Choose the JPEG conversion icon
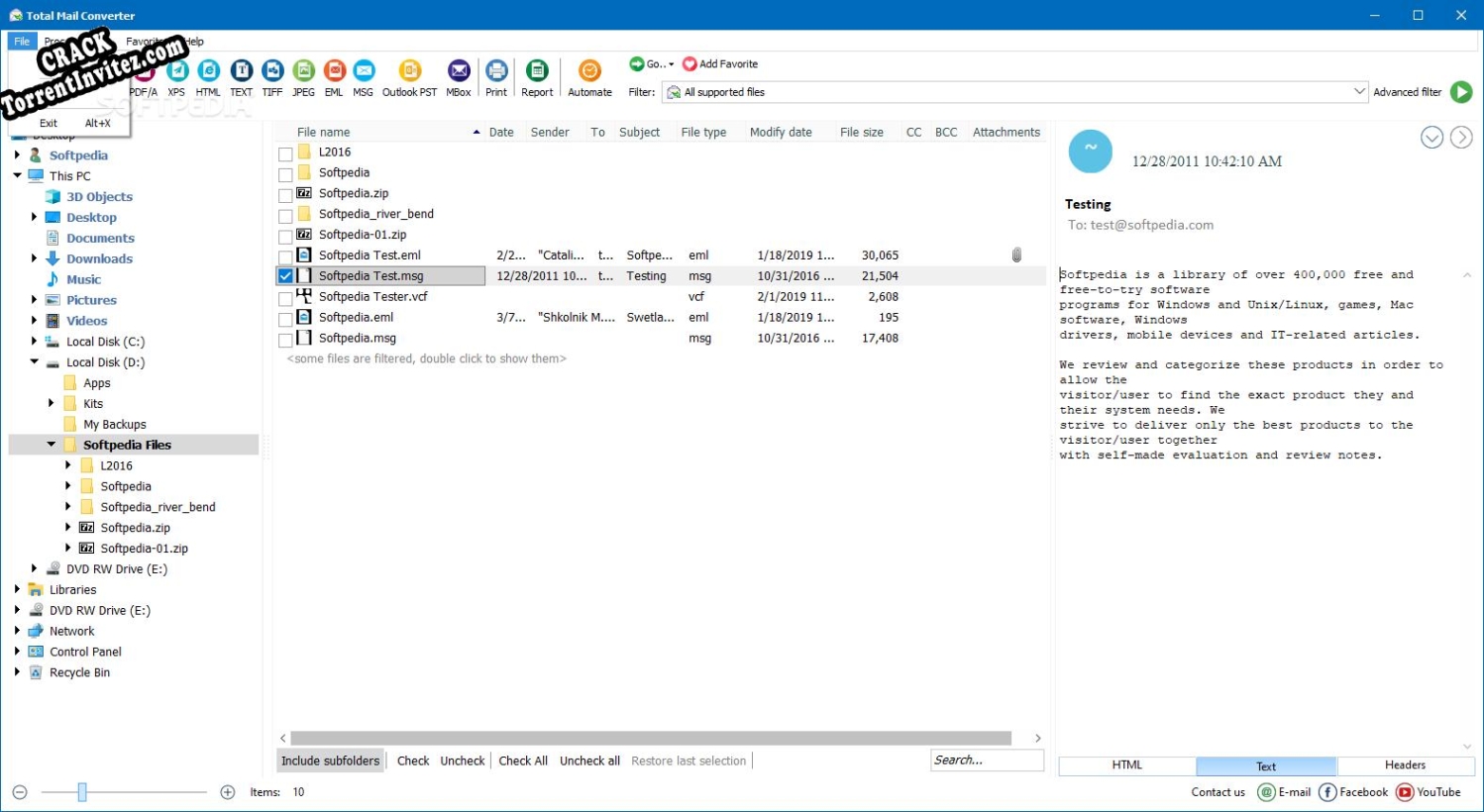 (304, 71)
